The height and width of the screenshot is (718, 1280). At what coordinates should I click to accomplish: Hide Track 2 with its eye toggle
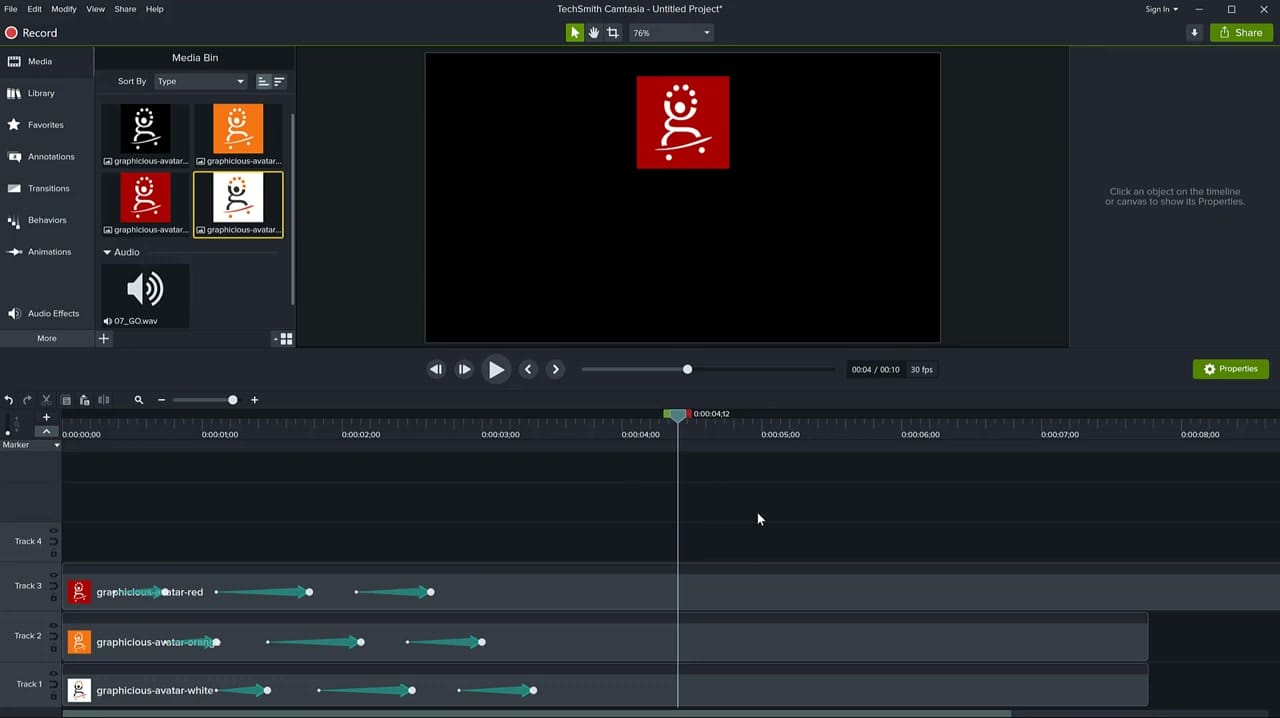[53, 625]
